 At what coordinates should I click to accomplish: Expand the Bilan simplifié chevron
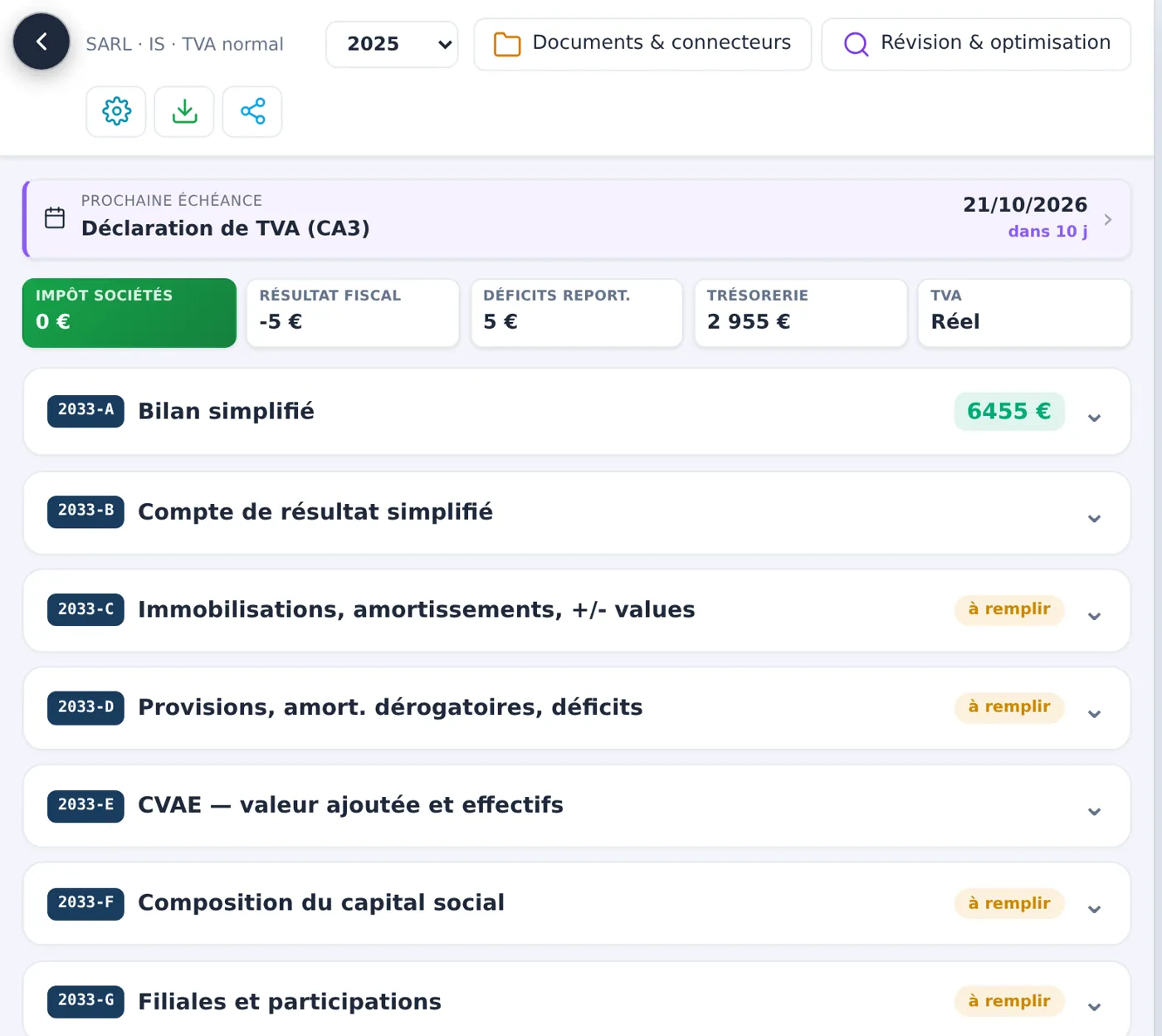(x=1095, y=418)
